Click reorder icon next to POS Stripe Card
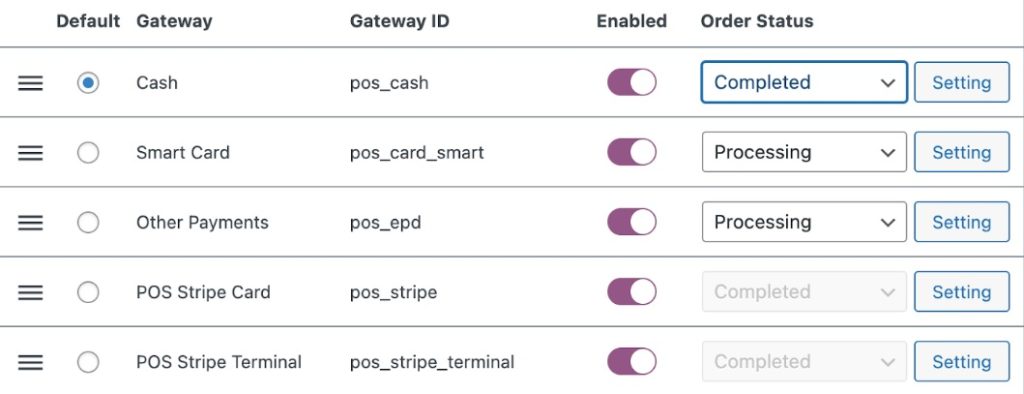This screenshot has width=1024, height=394. coord(30,292)
